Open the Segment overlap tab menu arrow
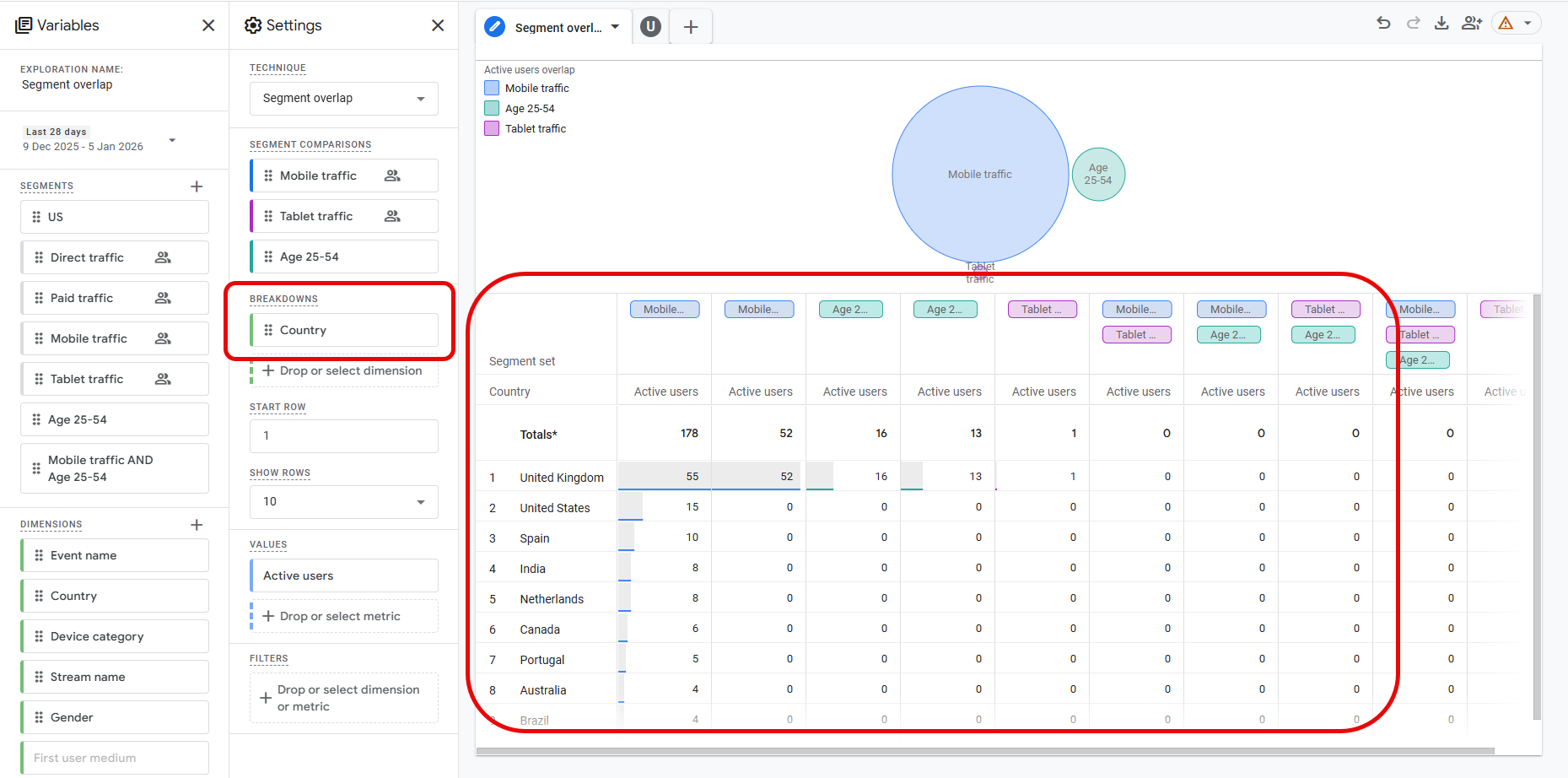This screenshot has height=778, width=1568. pyautogui.click(x=615, y=27)
